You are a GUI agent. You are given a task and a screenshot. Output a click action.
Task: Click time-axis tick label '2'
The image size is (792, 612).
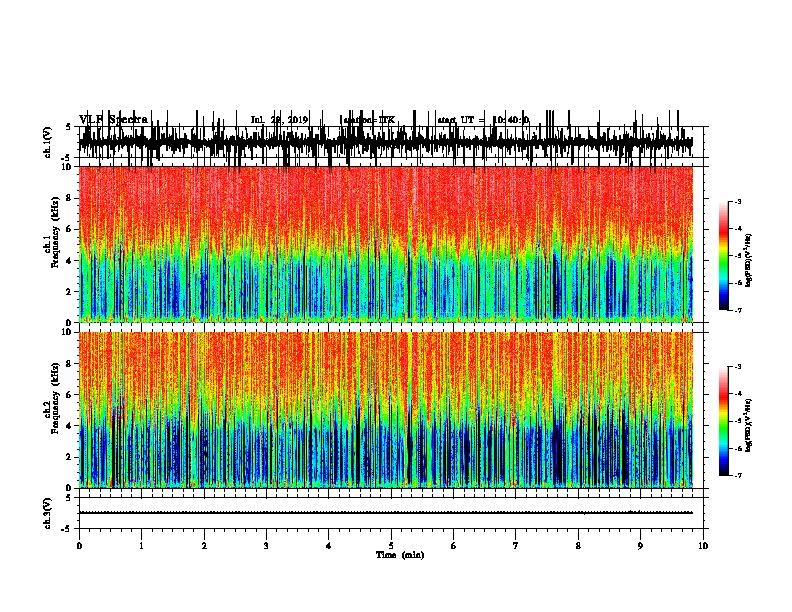tap(204, 546)
